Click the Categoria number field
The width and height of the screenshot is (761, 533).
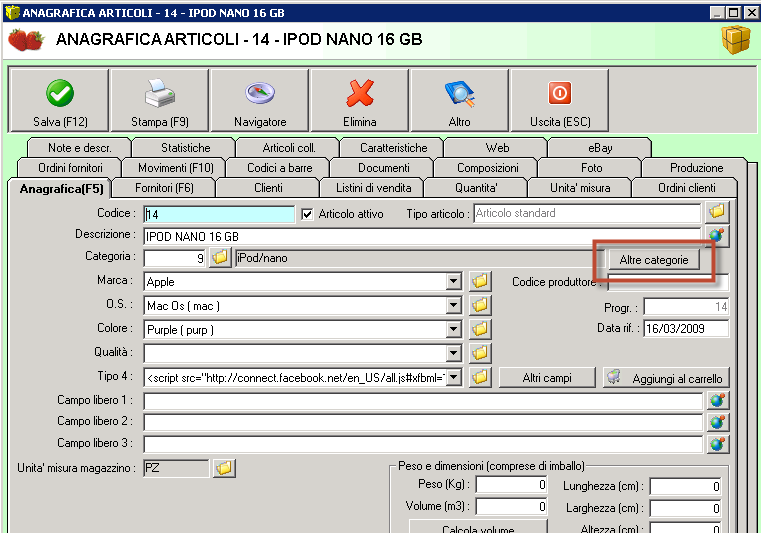pyautogui.click(x=175, y=258)
